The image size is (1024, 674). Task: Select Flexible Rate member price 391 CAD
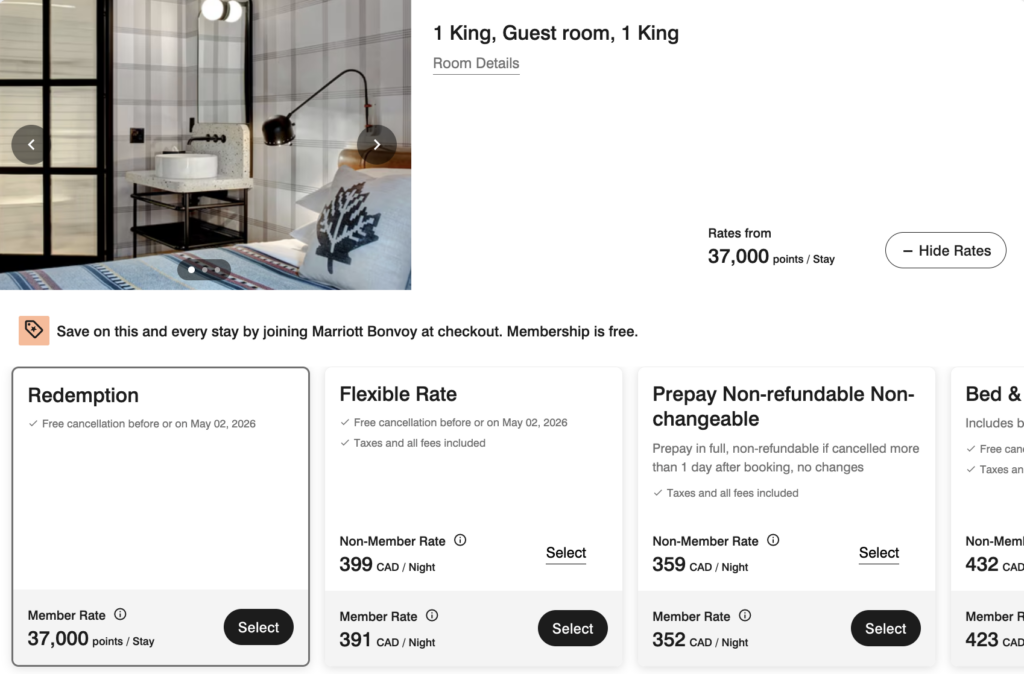click(572, 628)
